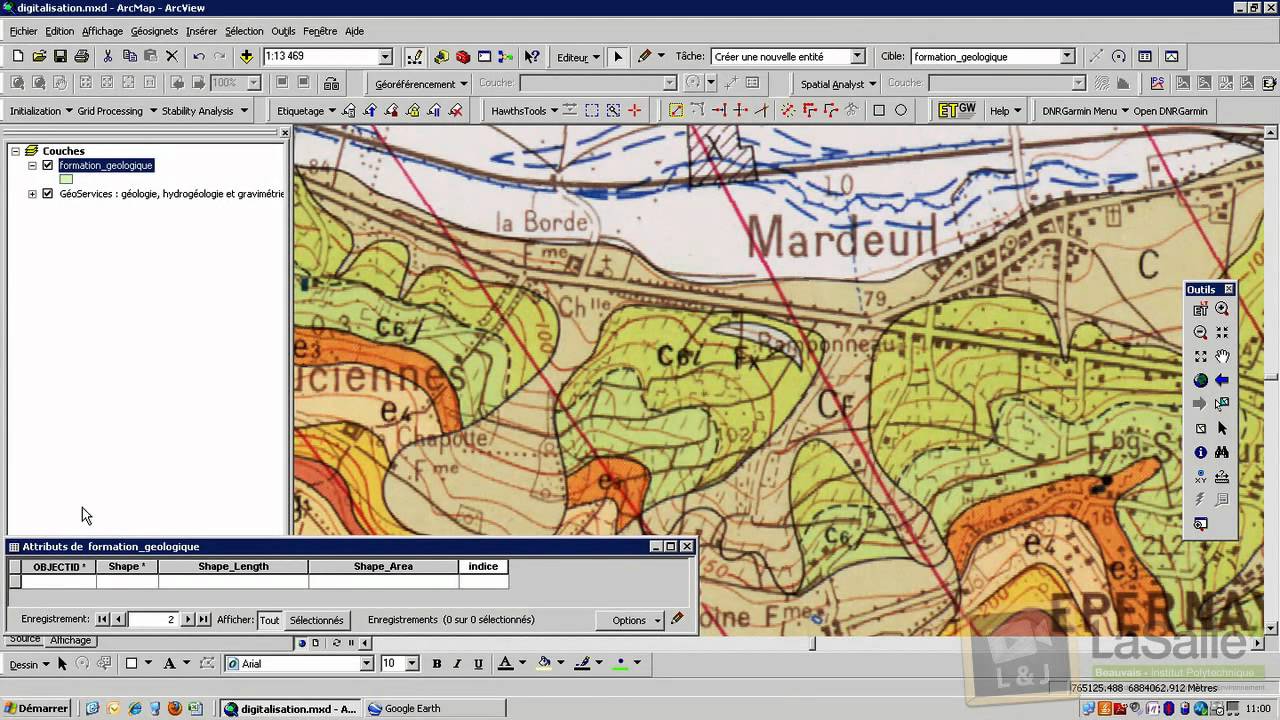
Task: Open the Affichage menu
Action: pos(102,31)
